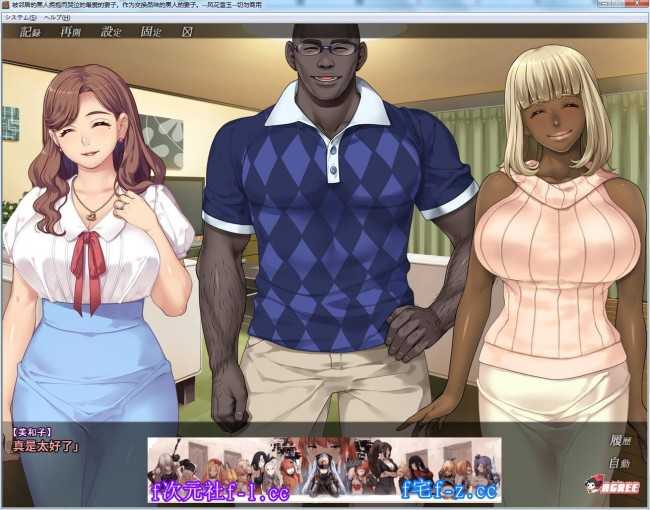This screenshot has height=510, width=650.
Task: Click the f-1.cc banner text
Action: [220, 491]
